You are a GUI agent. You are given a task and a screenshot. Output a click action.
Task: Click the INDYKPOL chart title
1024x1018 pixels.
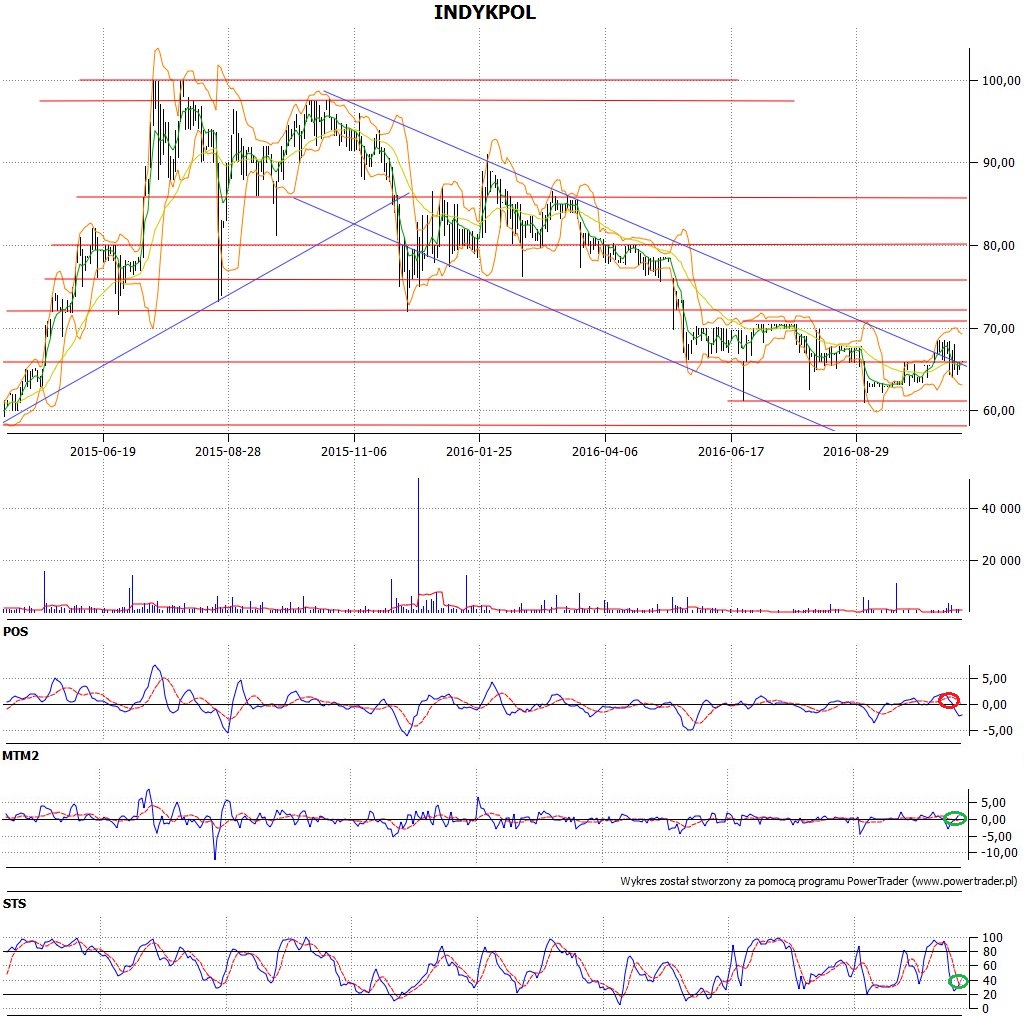pos(485,12)
